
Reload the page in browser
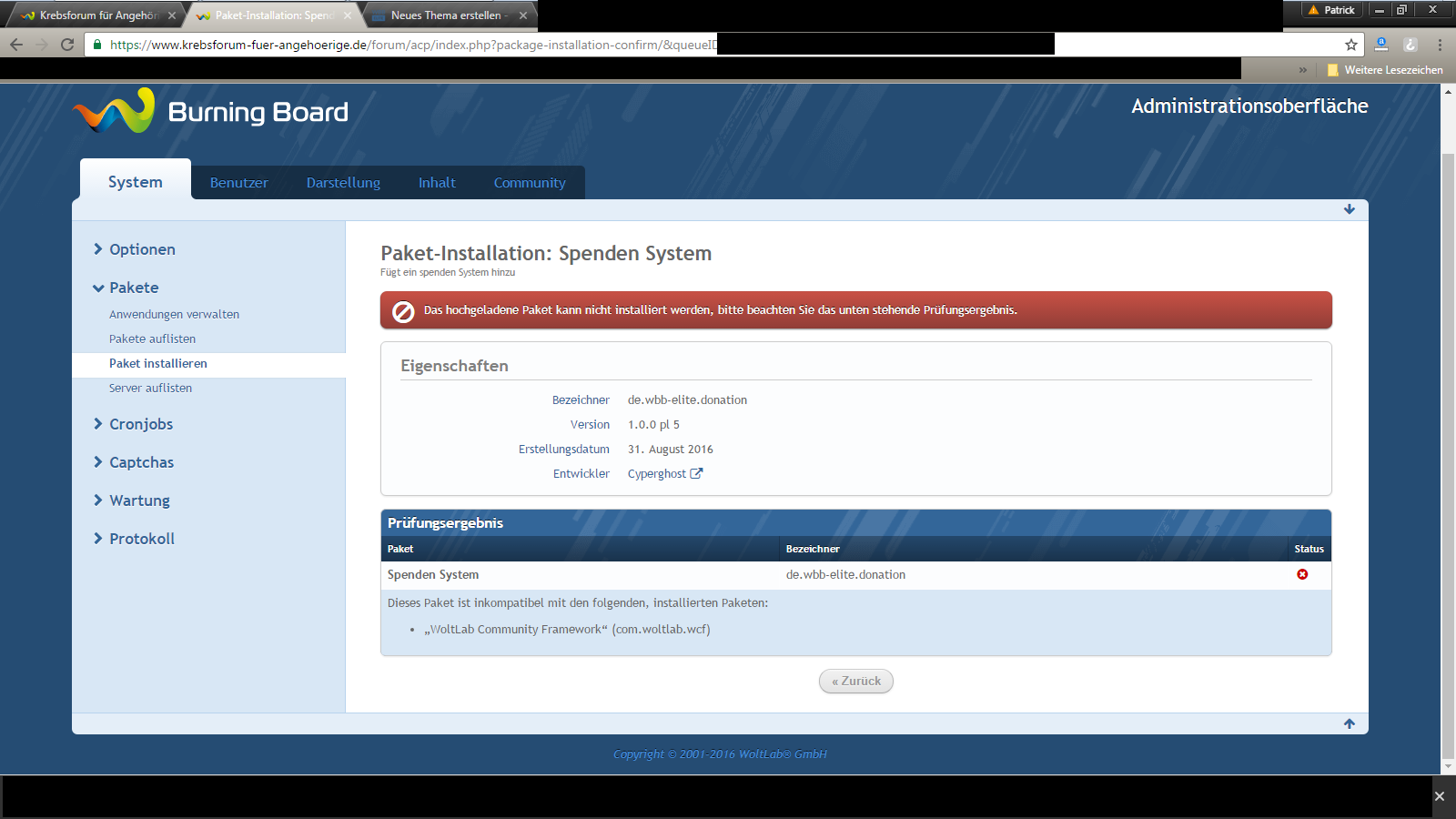pos(67,45)
